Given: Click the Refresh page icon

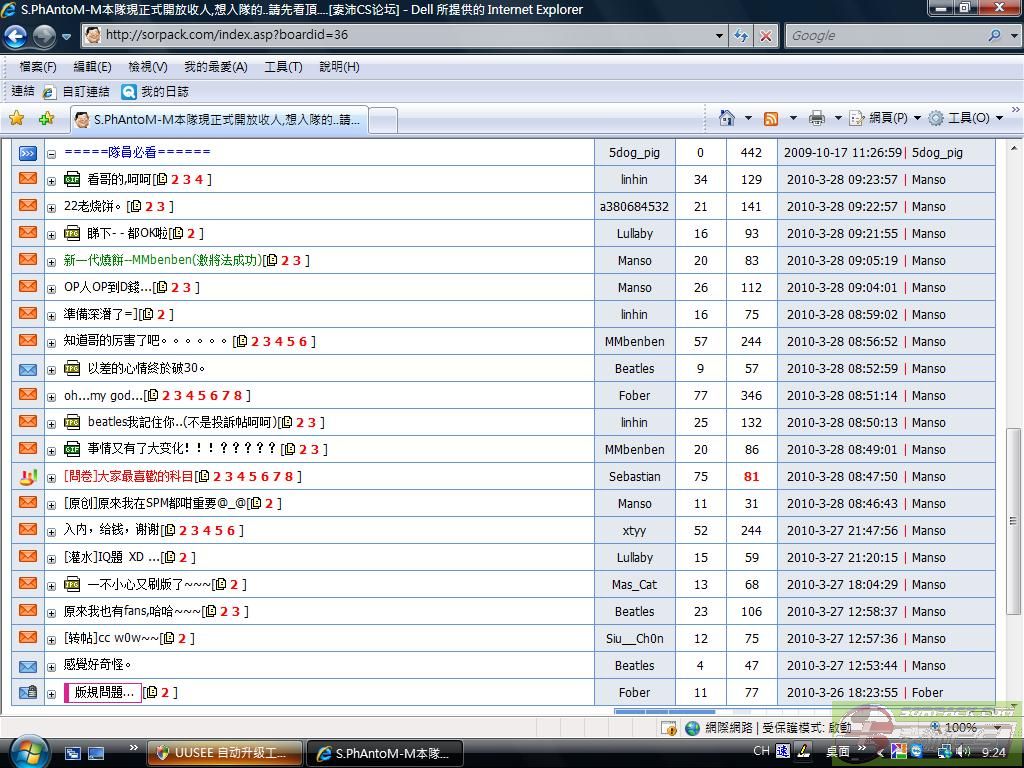Looking at the screenshot, I should (741, 35).
